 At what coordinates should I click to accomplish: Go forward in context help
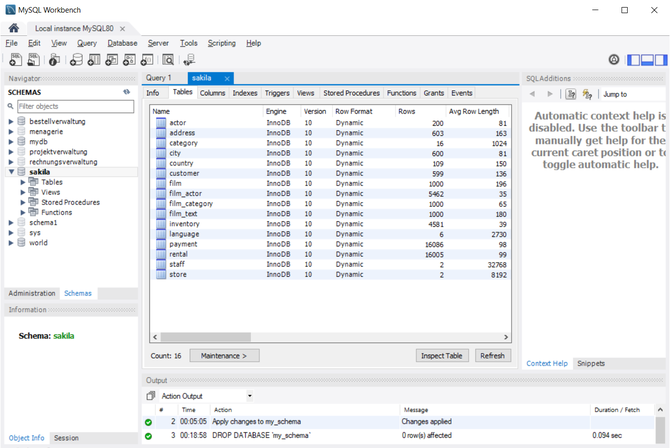(550, 94)
